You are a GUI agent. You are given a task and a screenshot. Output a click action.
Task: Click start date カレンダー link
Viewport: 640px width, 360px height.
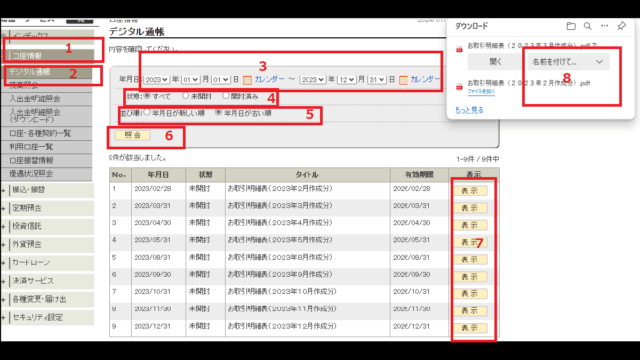point(269,79)
